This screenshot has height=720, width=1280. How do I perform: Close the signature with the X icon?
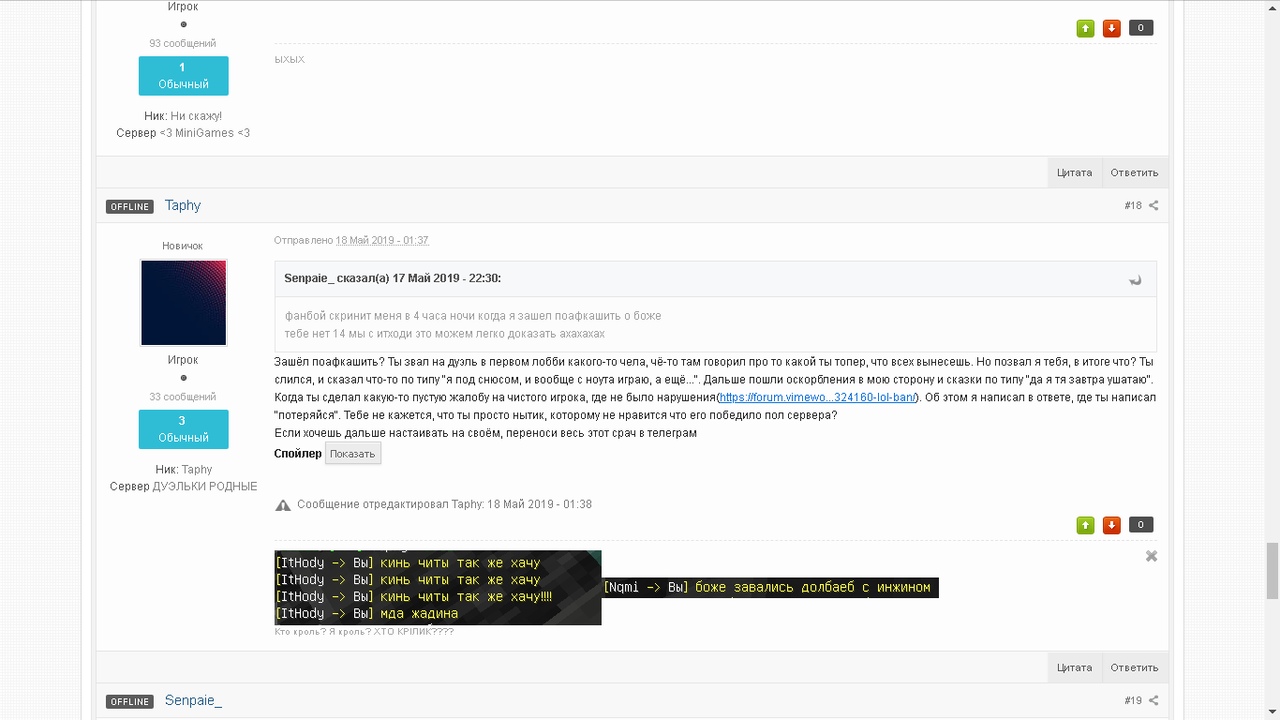pos(1151,556)
